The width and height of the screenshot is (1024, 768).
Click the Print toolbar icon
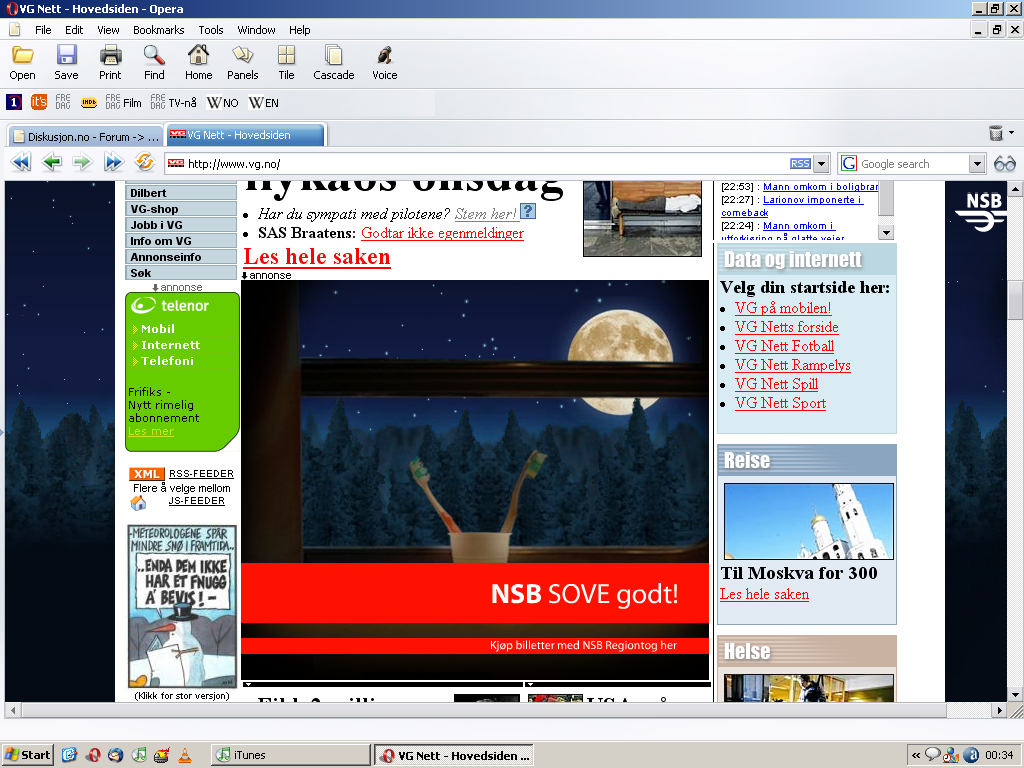[x=110, y=63]
